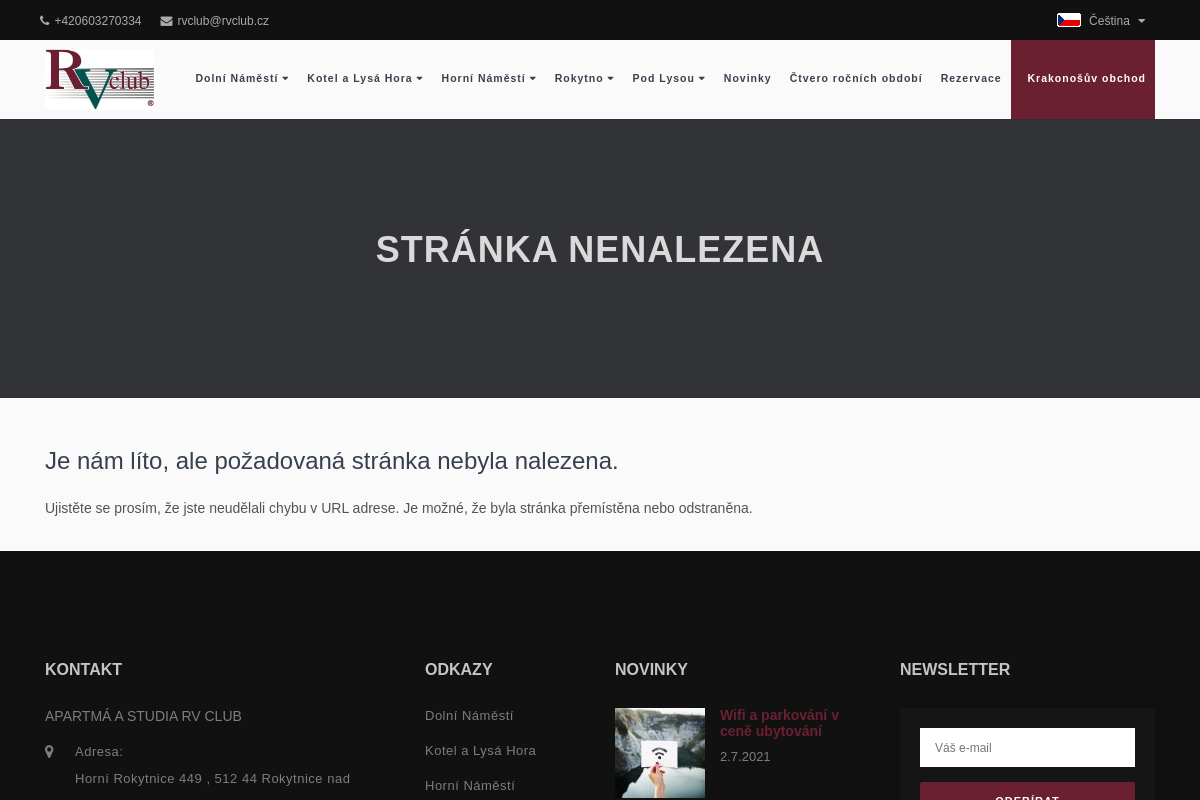Open article Wifi a parkování v ceně ubytování
The width and height of the screenshot is (1200, 800).
pyautogui.click(x=779, y=723)
